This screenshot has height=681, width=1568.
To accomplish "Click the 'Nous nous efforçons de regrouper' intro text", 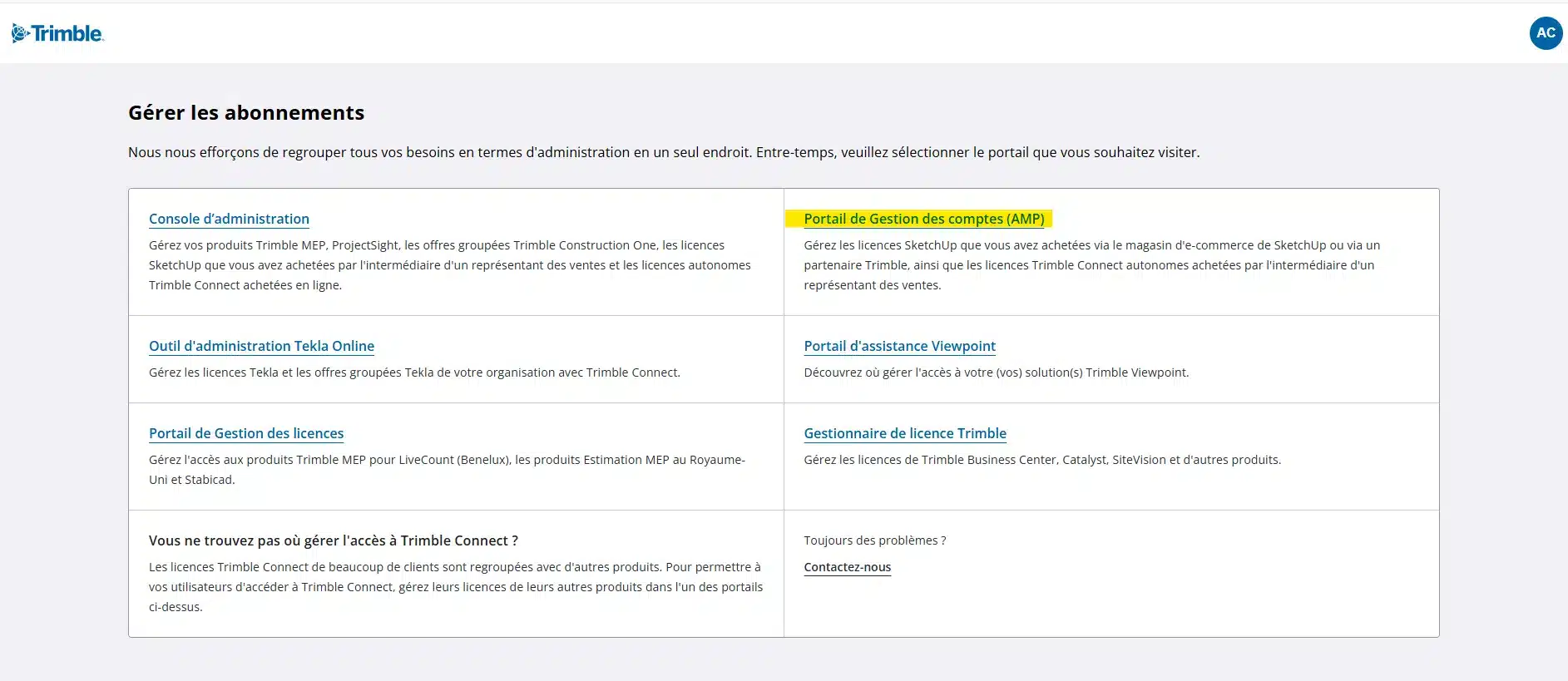I will tap(664, 152).
